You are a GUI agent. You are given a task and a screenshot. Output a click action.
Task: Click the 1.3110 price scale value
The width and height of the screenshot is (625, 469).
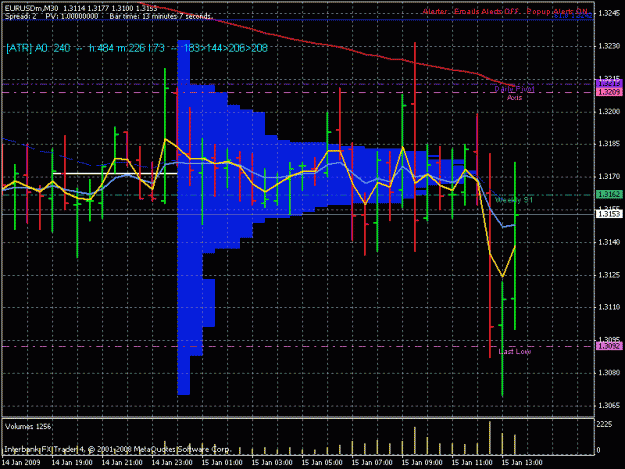(x=609, y=307)
